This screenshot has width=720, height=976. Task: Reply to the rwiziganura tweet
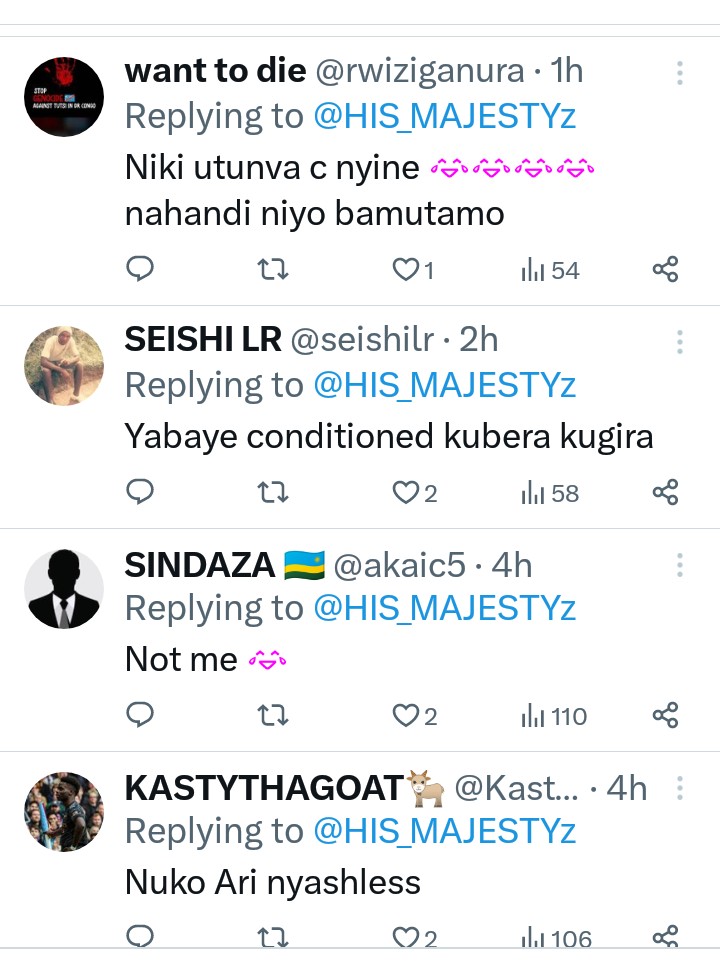click(x=141, y=269)
